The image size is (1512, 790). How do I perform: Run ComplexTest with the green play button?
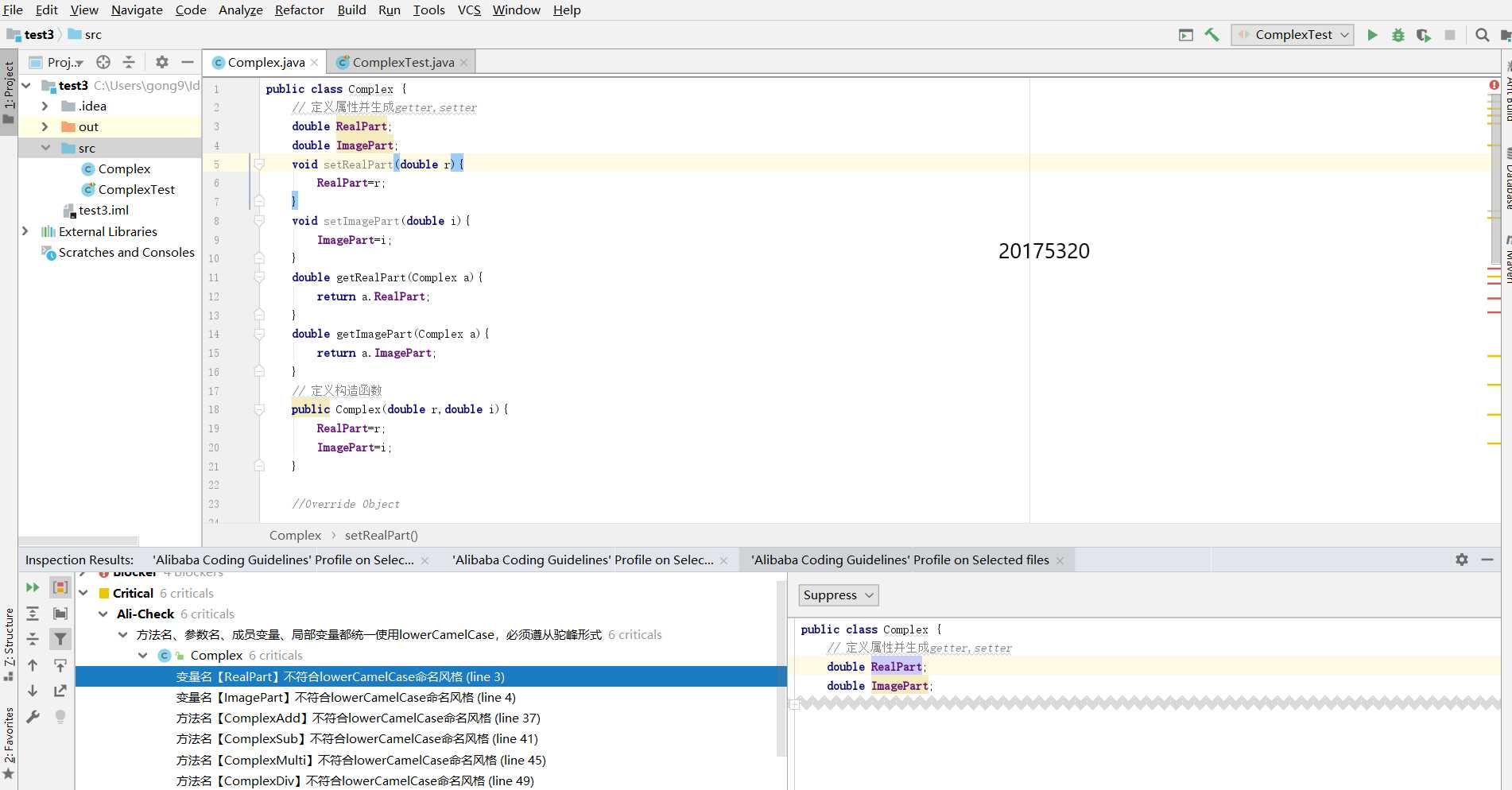1372,35
